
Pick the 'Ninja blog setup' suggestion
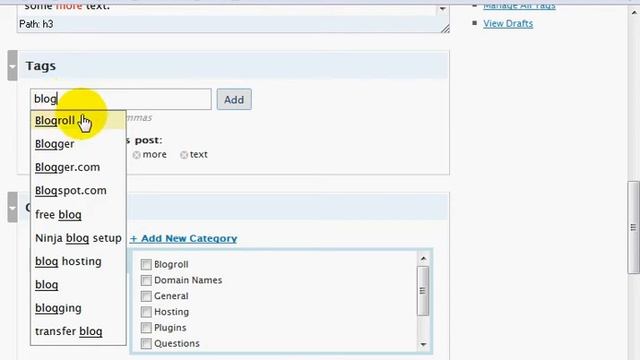tap(78, 238)
